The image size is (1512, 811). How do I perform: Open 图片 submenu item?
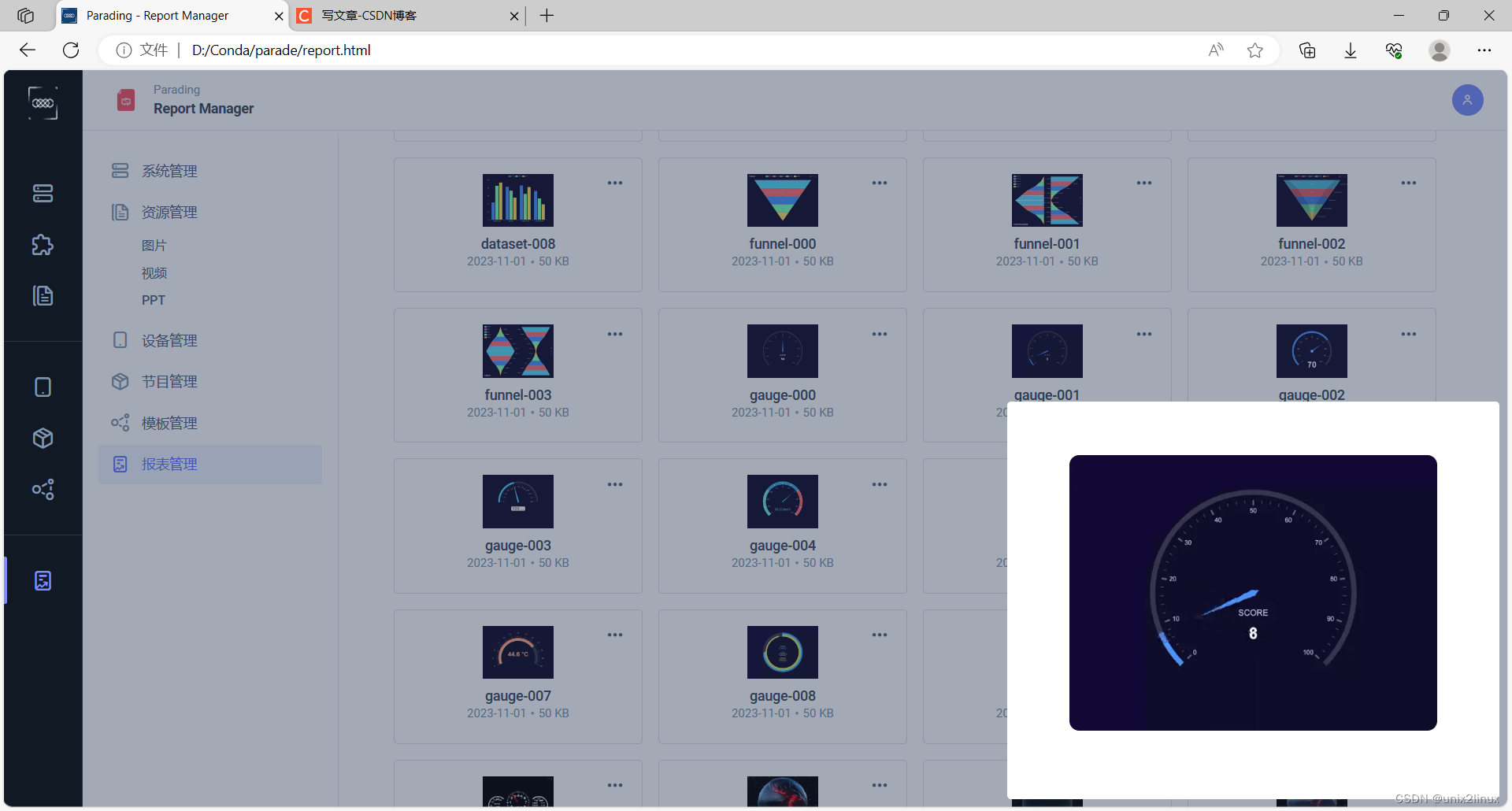pos(154,246)
